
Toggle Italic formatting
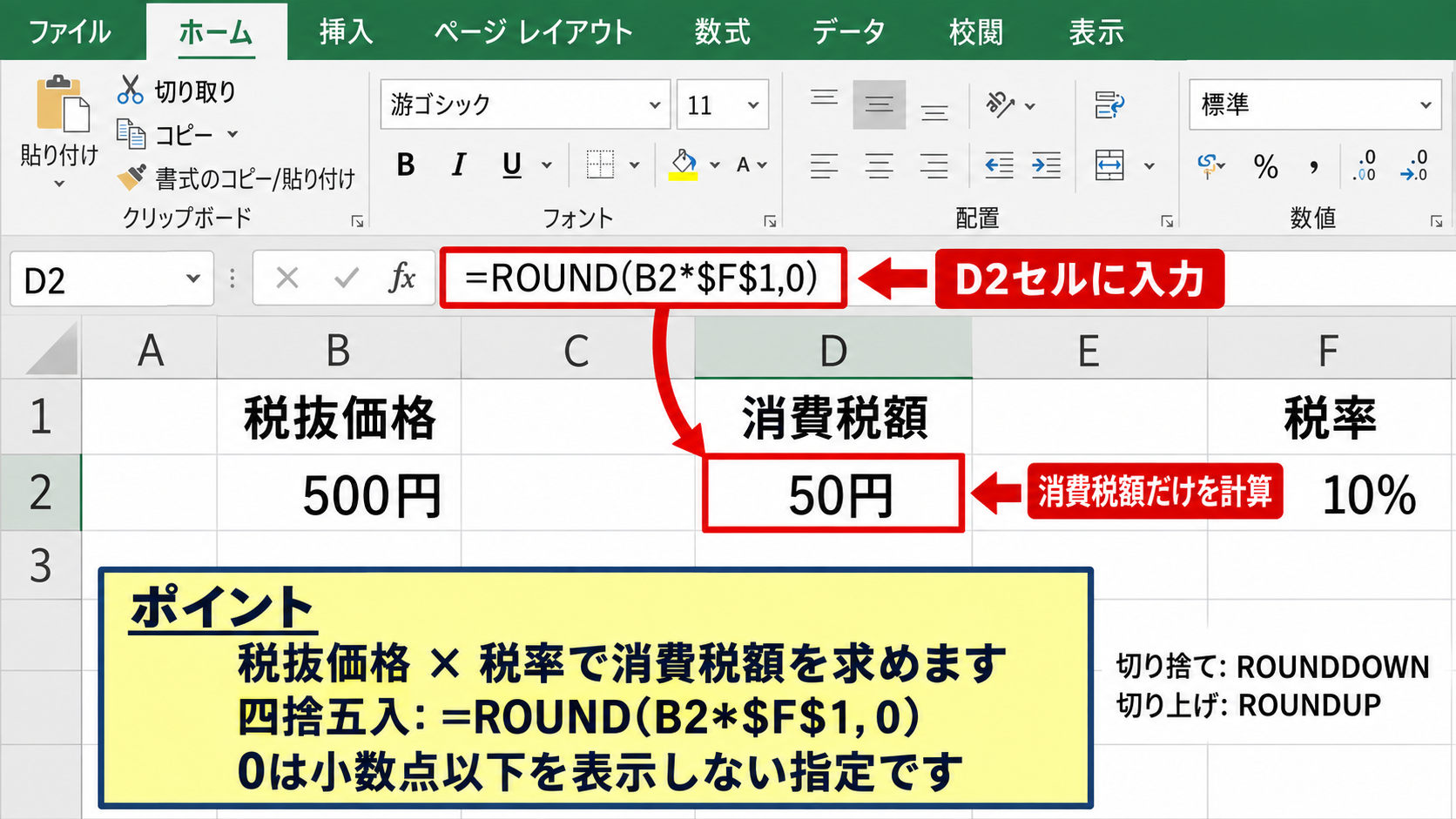459,164
